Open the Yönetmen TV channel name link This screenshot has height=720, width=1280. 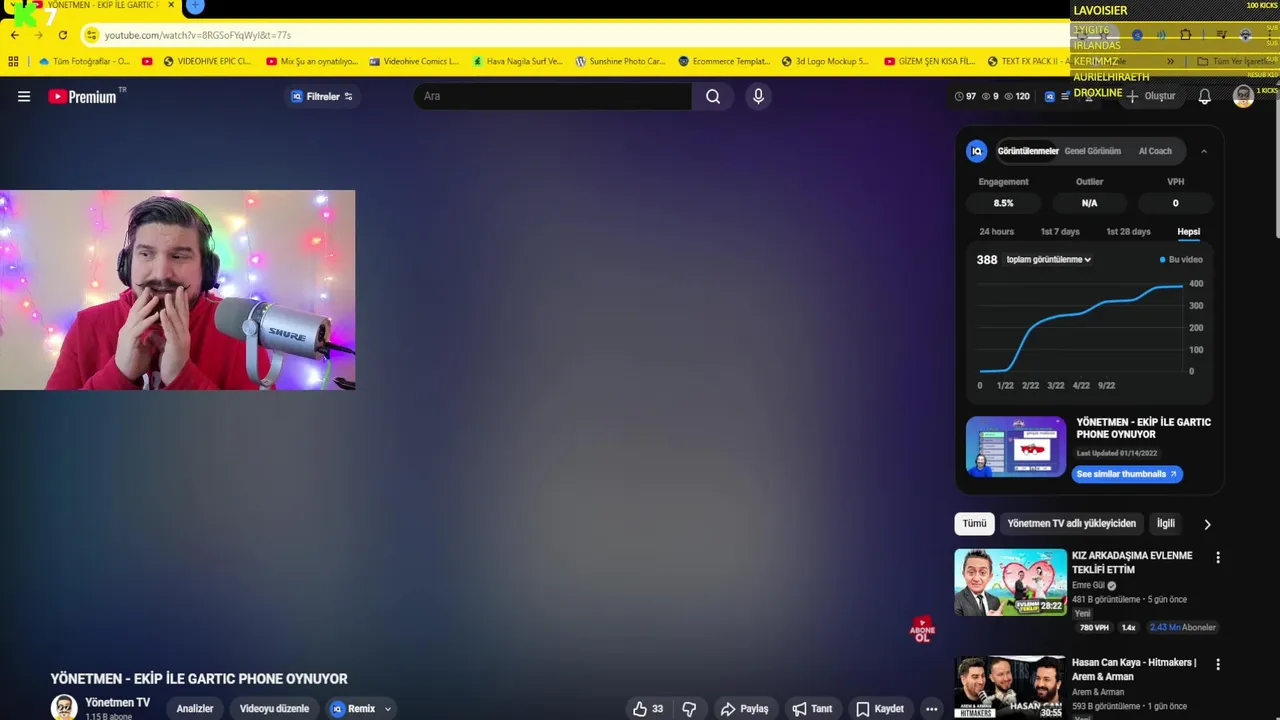click(x=118, y=702)
